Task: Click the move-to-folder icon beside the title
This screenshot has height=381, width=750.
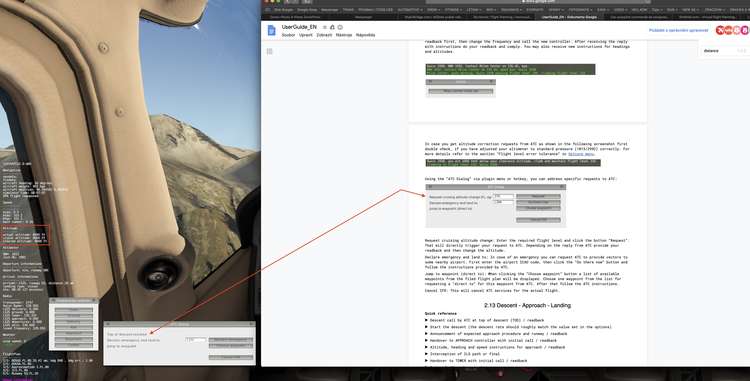Action: [x=332, y=27]
